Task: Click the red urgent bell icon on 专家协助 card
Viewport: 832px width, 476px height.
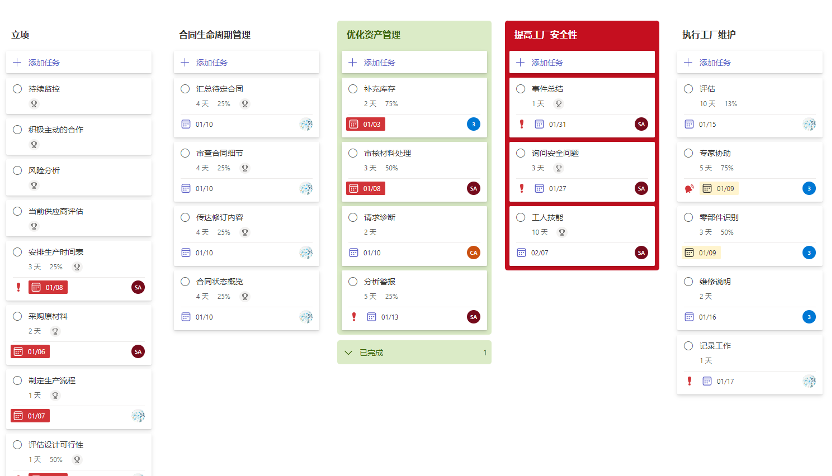Action: pyautogui.click(x=689, y=188)
